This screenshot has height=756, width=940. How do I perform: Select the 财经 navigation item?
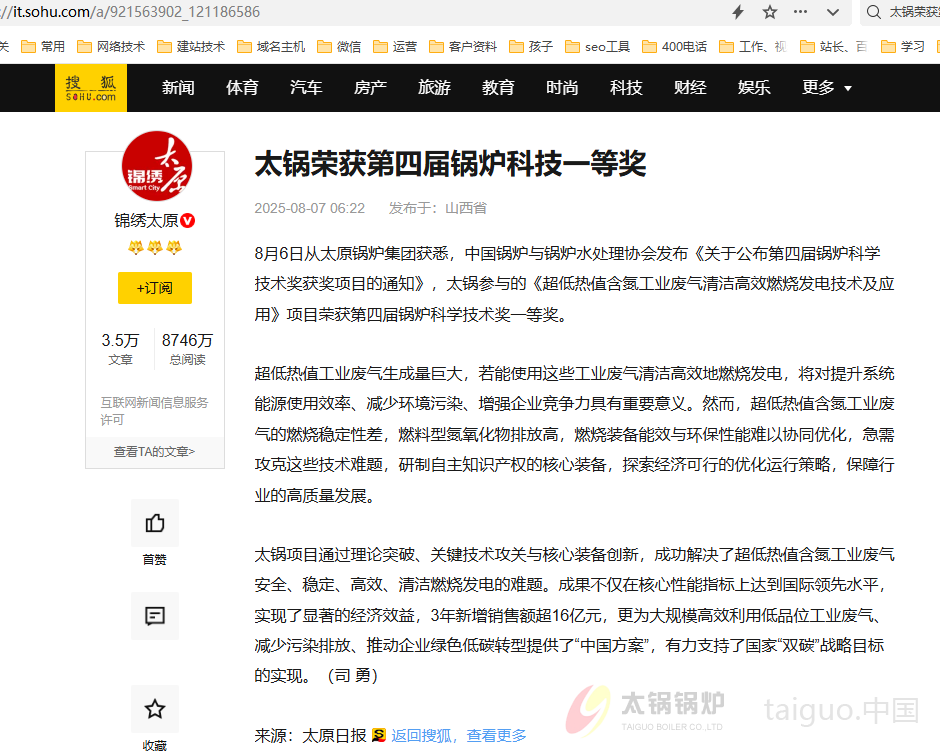tap(689, 88)
